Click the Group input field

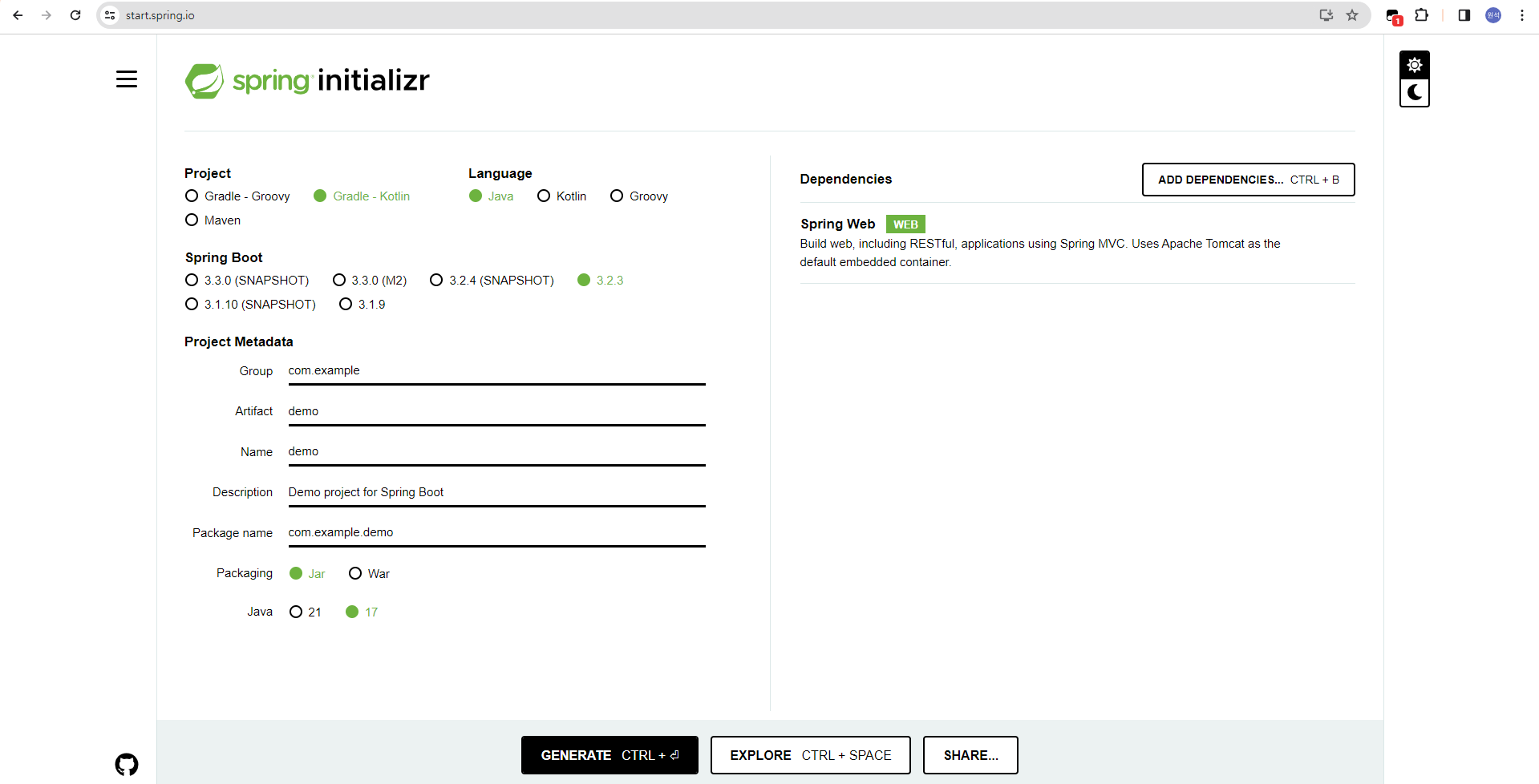point(497,371)
